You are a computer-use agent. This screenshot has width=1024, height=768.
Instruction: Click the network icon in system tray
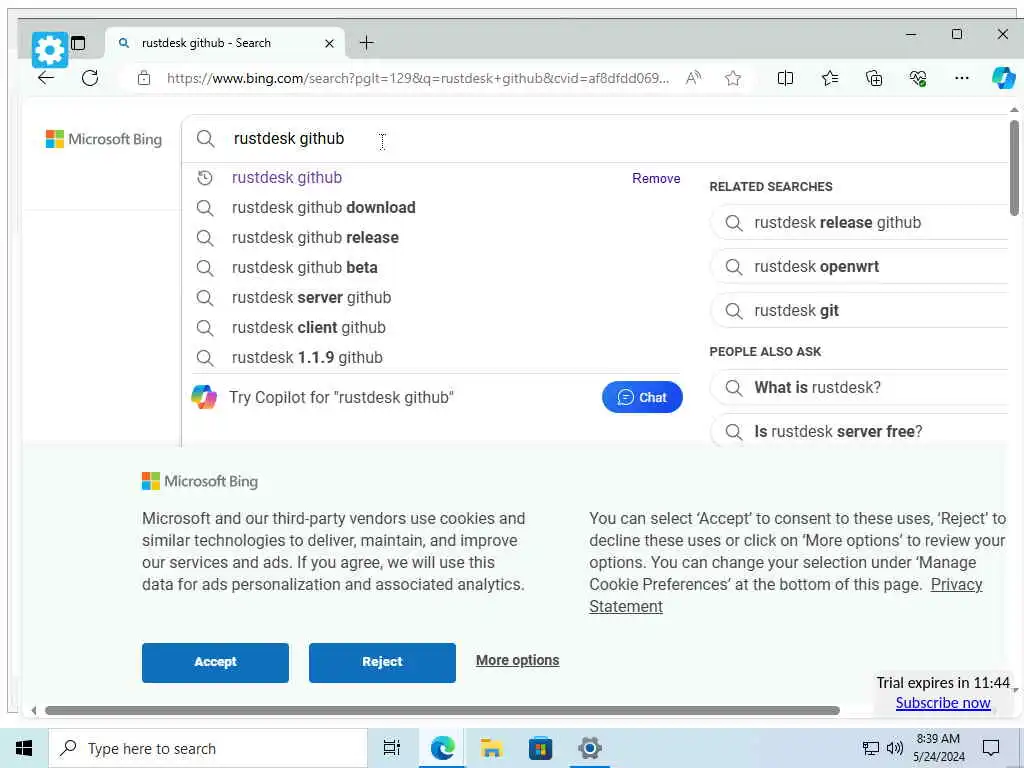tap(870, 748)
